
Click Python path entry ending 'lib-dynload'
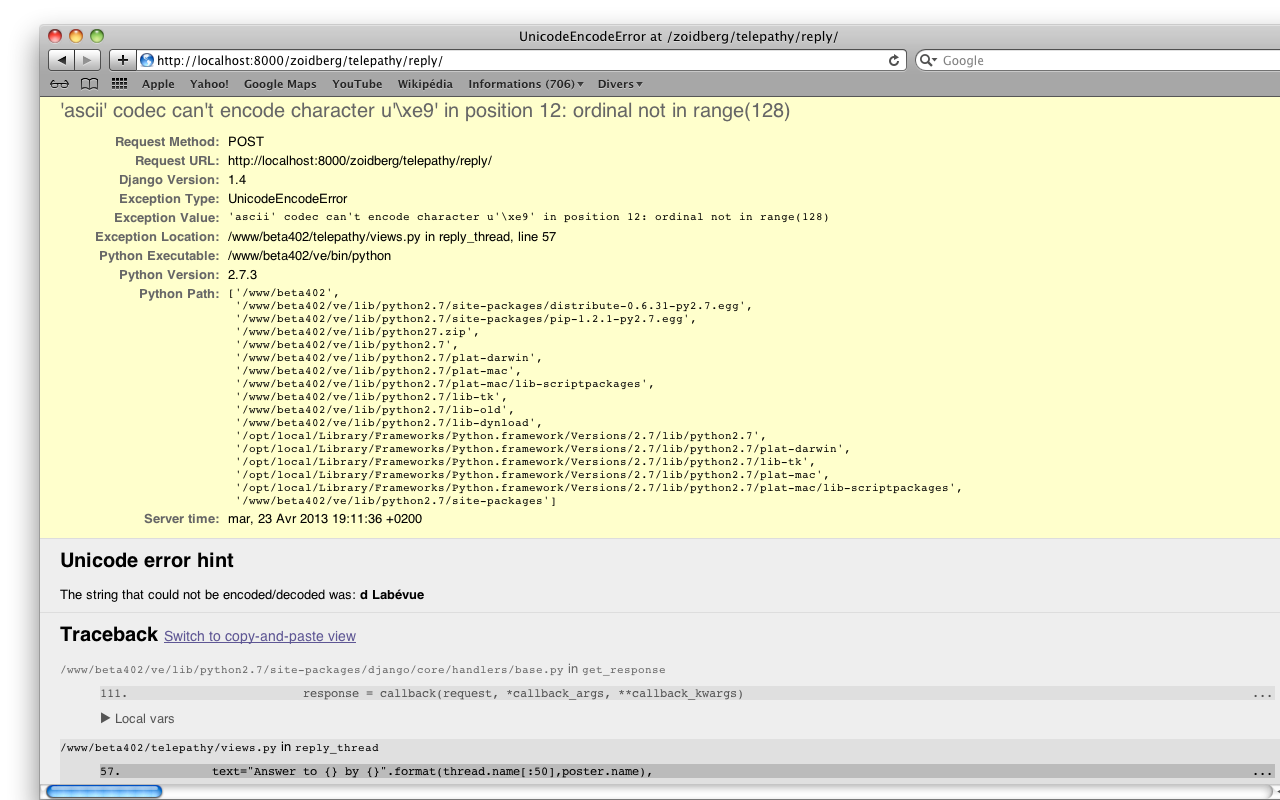[x=389, y=423]
